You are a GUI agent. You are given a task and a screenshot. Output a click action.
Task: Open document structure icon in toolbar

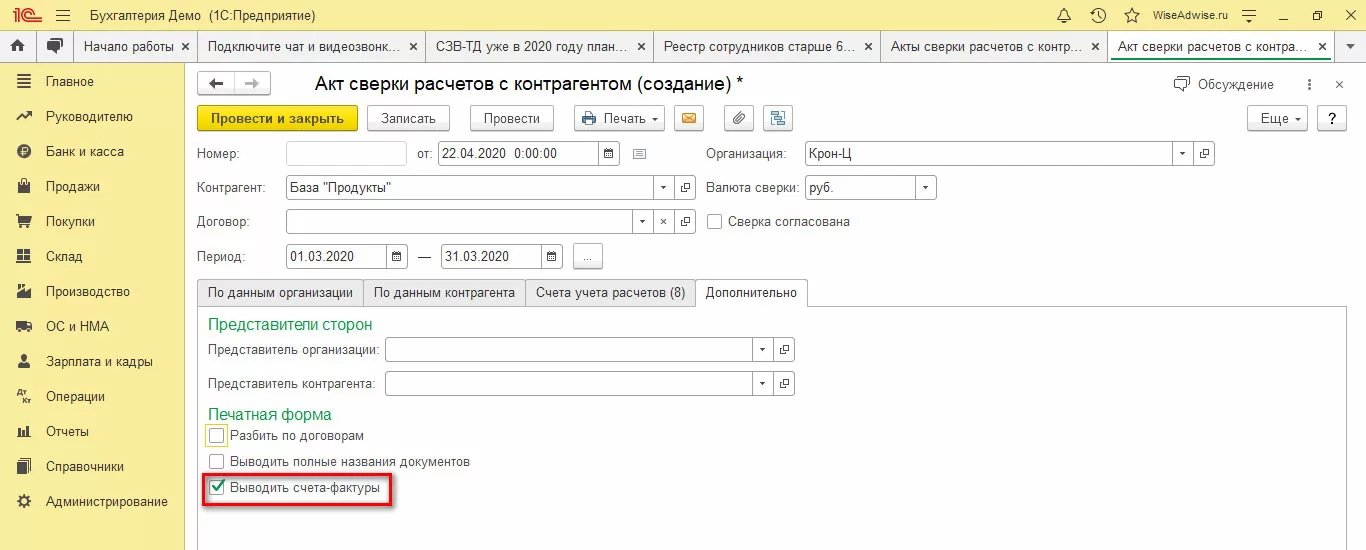click(777, 118)
